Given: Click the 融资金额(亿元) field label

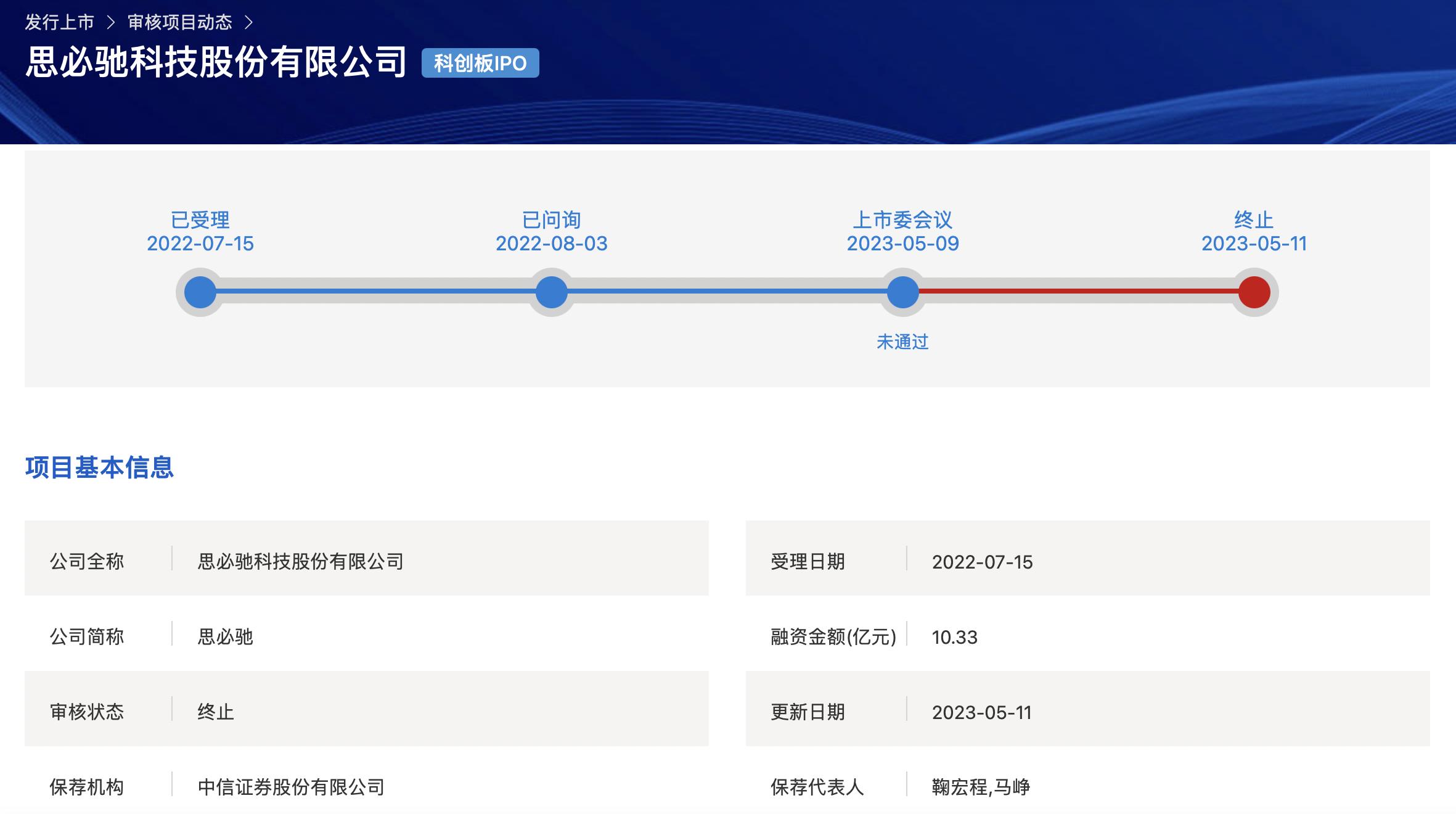Looking at the screenshot, I should click(x=833, y=637).
